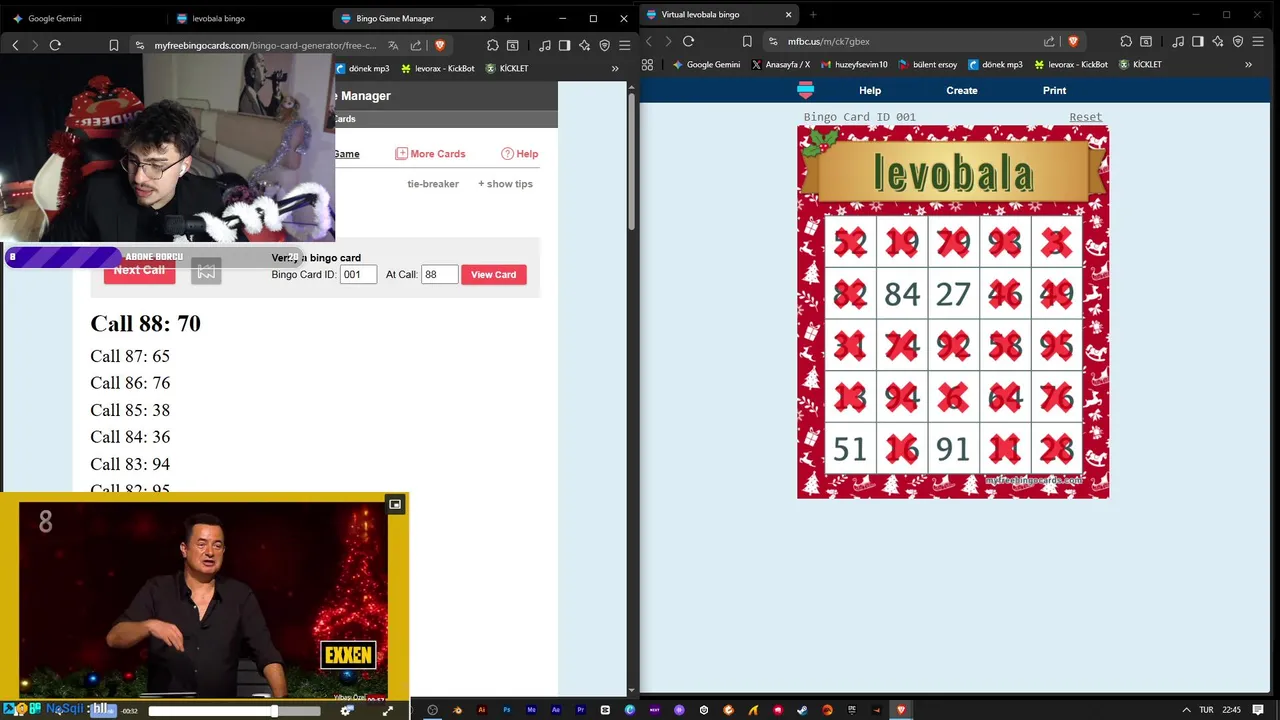
Task: Mark the number 84 on the bingo card
Action: point(902,294)
